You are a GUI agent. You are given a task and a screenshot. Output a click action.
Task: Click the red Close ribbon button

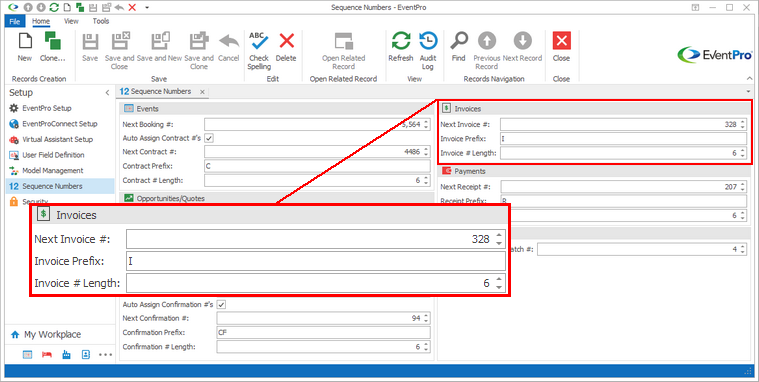coord(562,46)
